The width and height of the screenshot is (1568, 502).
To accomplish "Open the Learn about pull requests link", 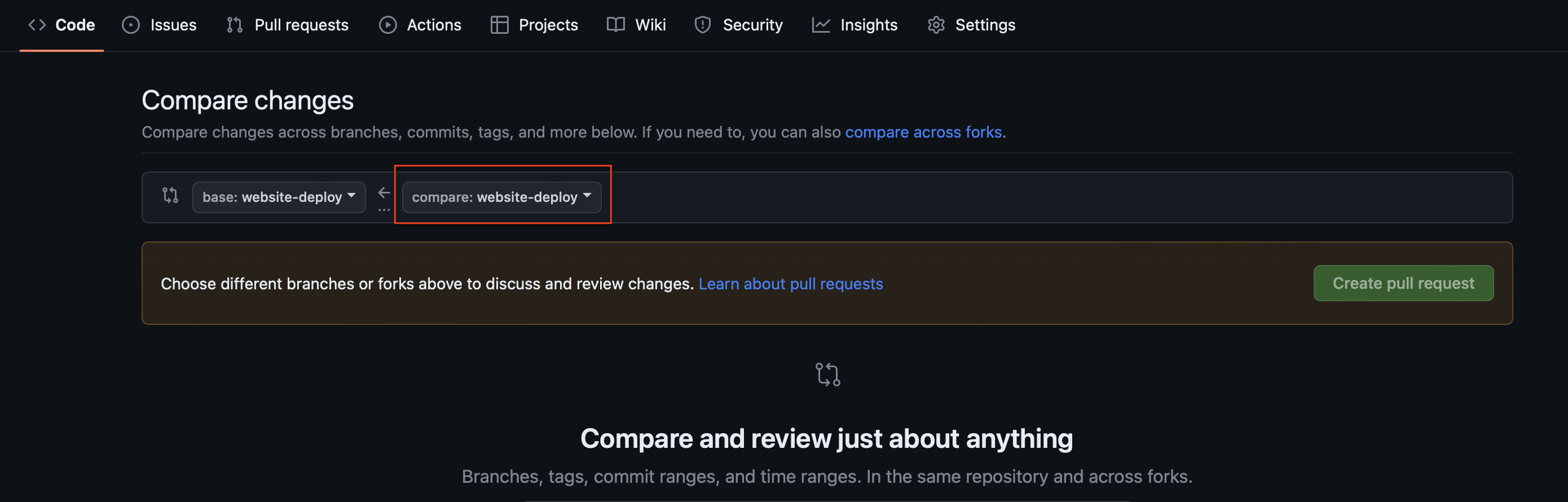I will pos(790,284).
